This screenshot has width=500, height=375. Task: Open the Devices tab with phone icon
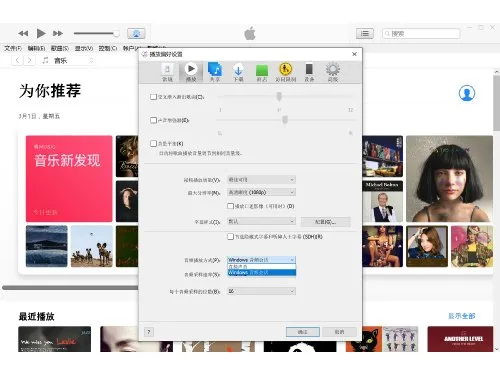[x=309, y=72]
